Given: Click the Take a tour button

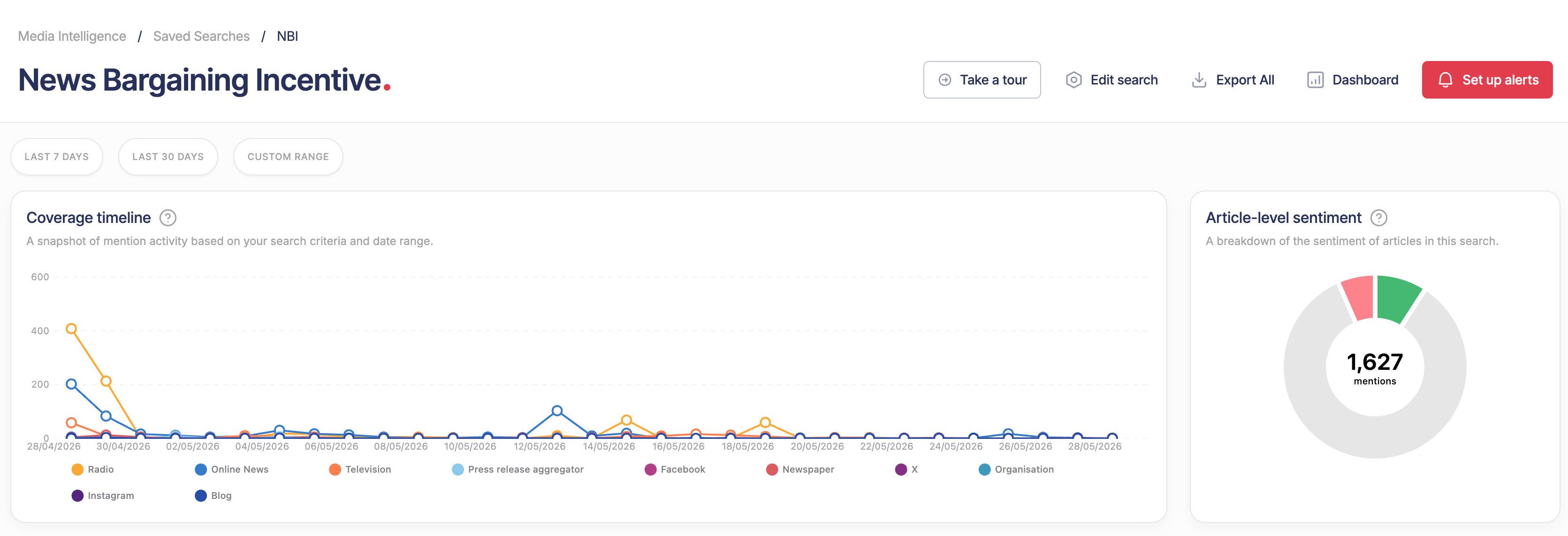Looking at the screenshot, I should (x=981, y=80).
